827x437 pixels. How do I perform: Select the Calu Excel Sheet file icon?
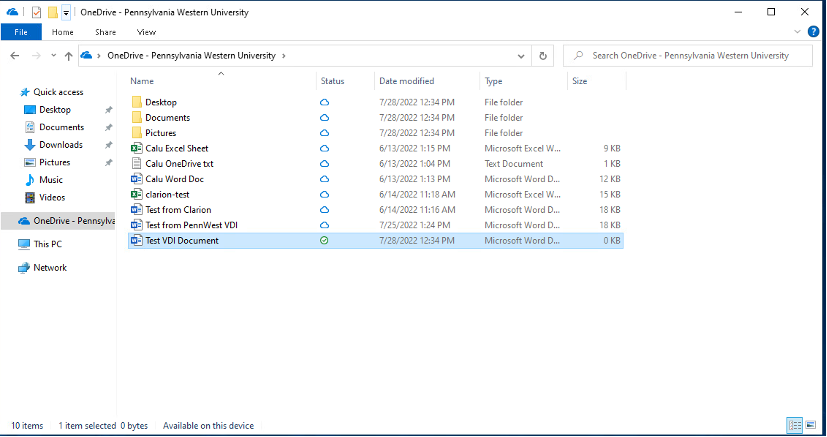137,148
